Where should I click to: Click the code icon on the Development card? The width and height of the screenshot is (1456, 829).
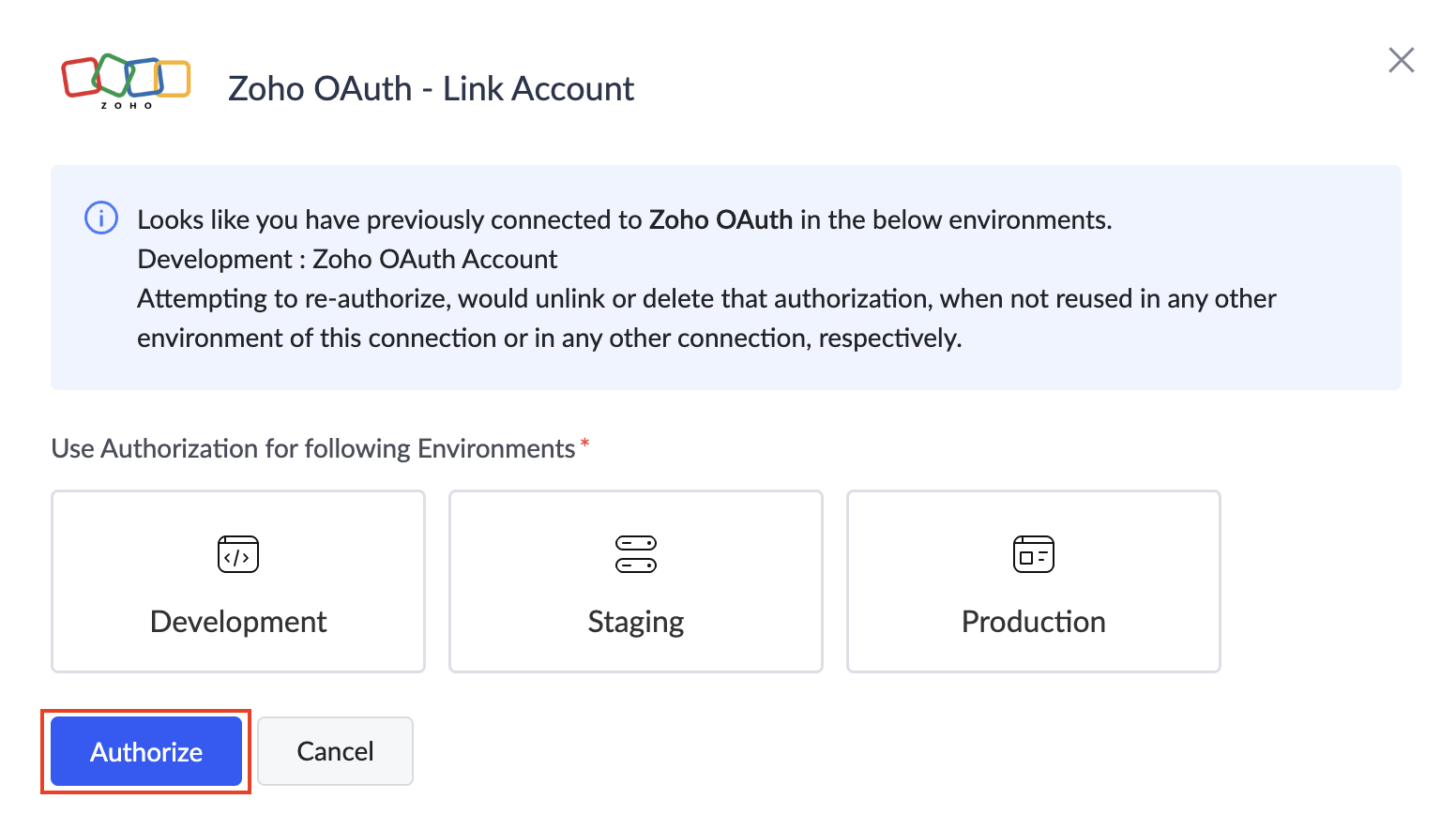(238, 554)
